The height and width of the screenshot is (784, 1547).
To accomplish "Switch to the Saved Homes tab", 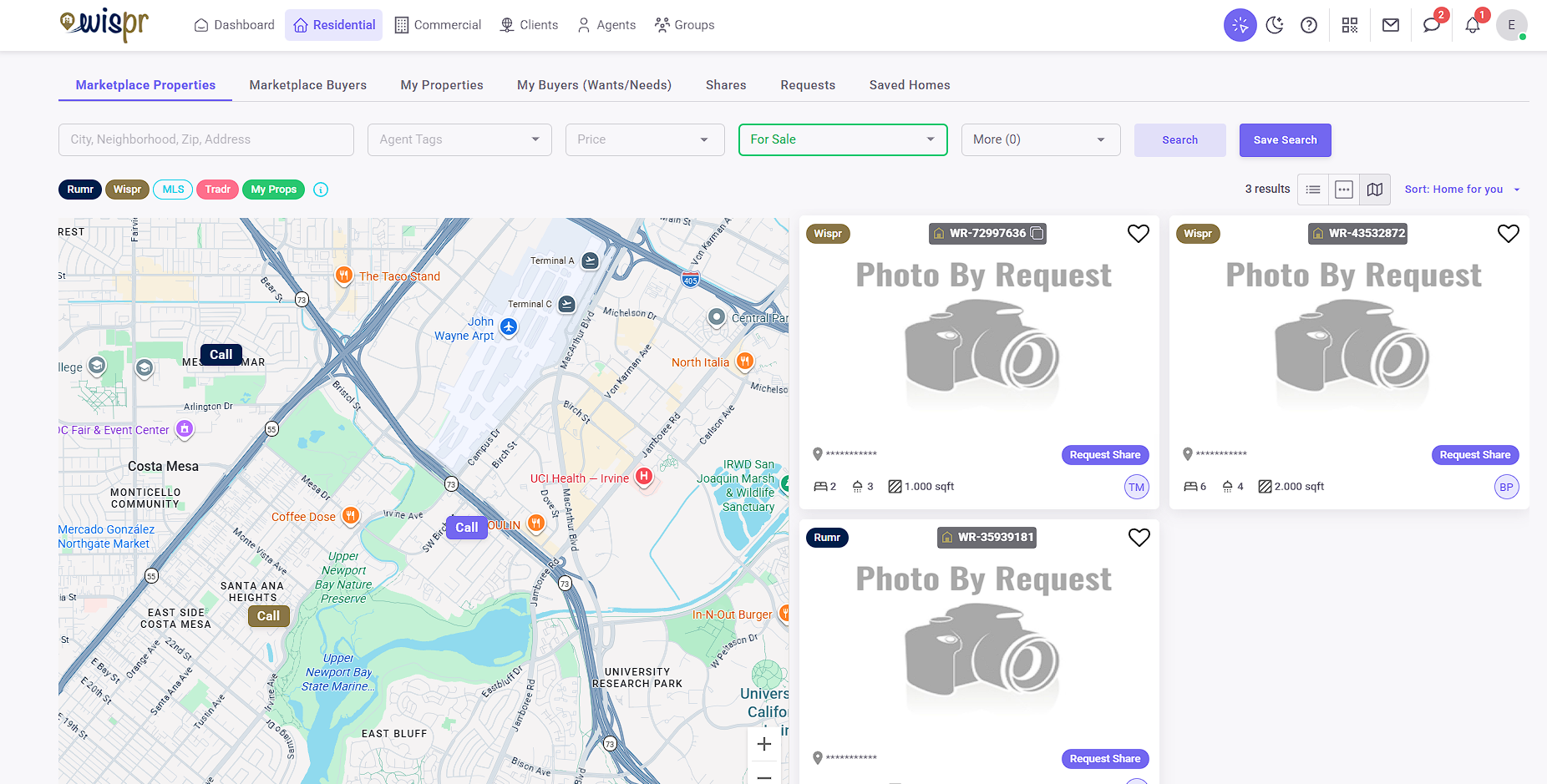I will click(x=910, y=85).
